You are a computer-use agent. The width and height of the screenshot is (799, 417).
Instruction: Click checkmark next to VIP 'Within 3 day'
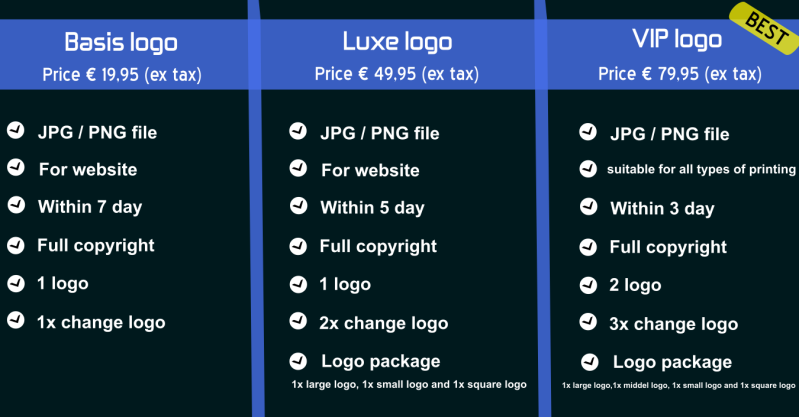pos(589,207)
